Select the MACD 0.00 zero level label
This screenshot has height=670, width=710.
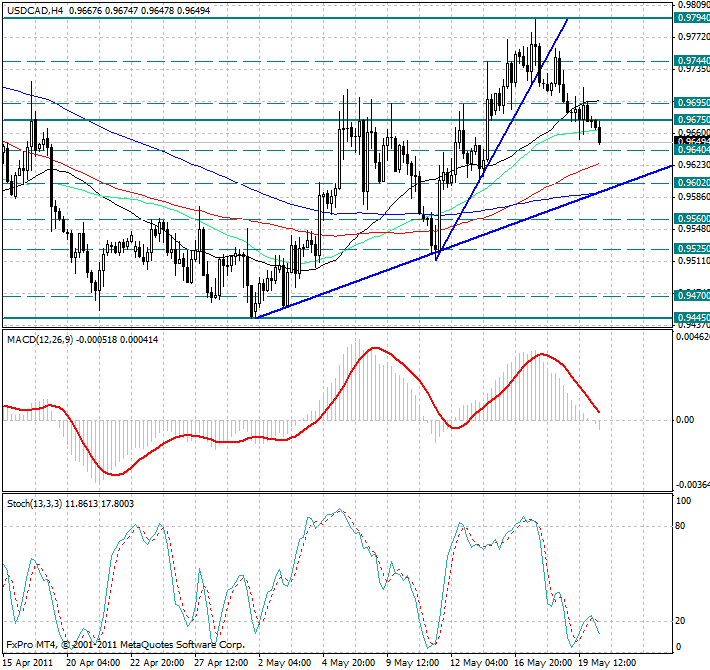[x=685, y=420]
